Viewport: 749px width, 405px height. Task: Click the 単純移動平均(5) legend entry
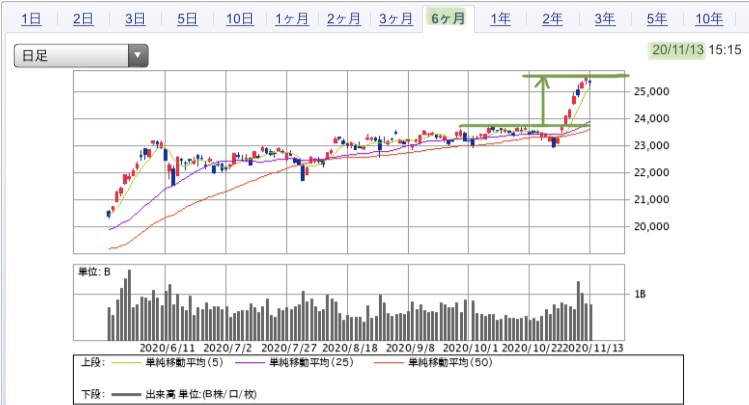[x=184, y=362]
